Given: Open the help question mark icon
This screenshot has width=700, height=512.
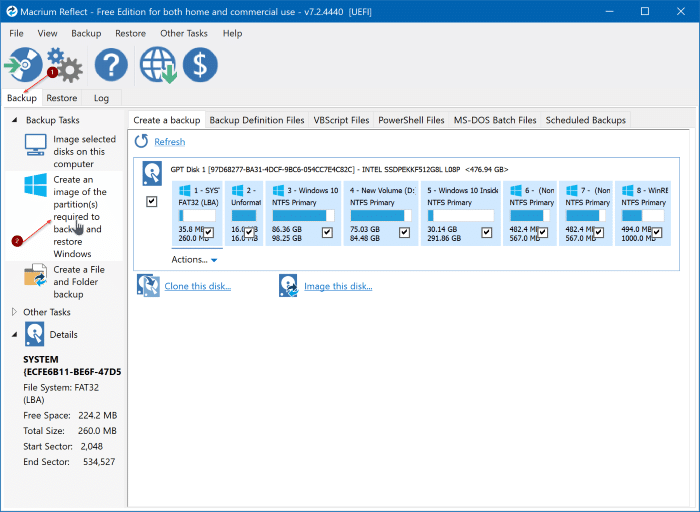Looking at the screenshot, I should [x=111, y=65].
